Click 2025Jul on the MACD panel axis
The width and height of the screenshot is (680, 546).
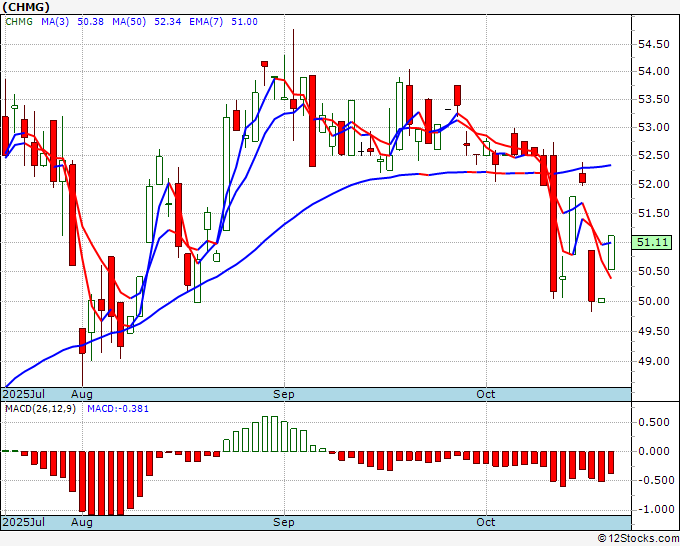[24, 522]
